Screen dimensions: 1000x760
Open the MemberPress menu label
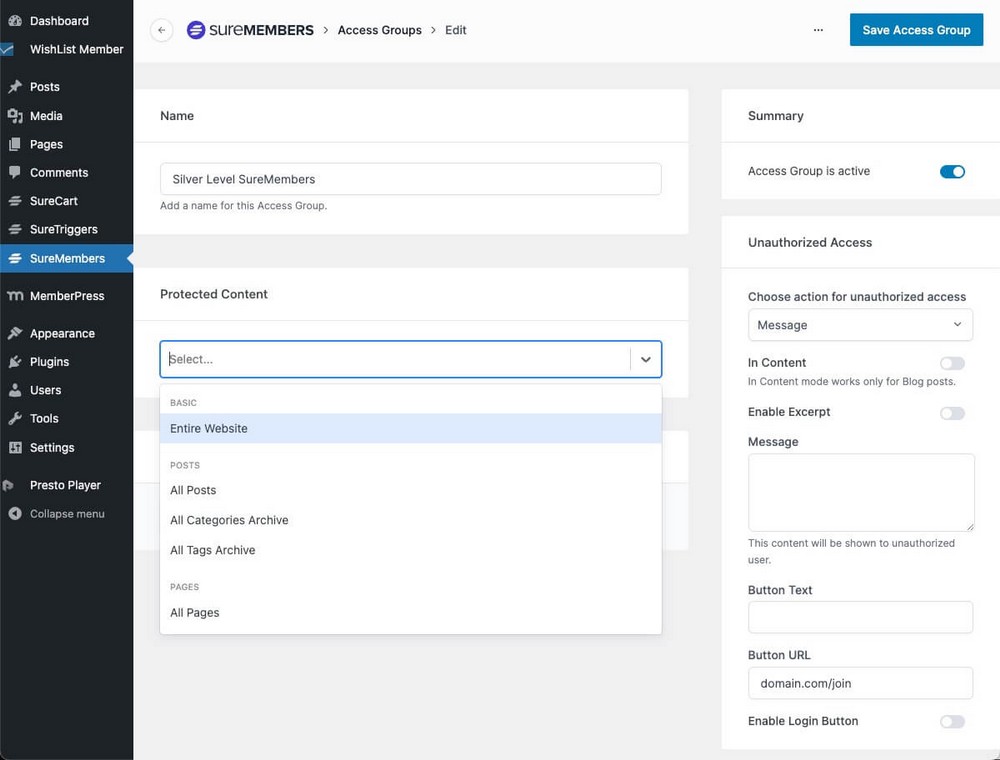67,296
